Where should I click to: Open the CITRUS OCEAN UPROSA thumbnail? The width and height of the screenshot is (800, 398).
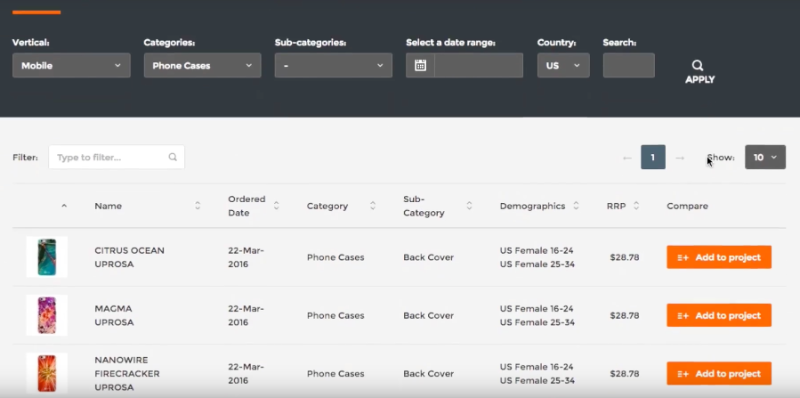(47, 257)
